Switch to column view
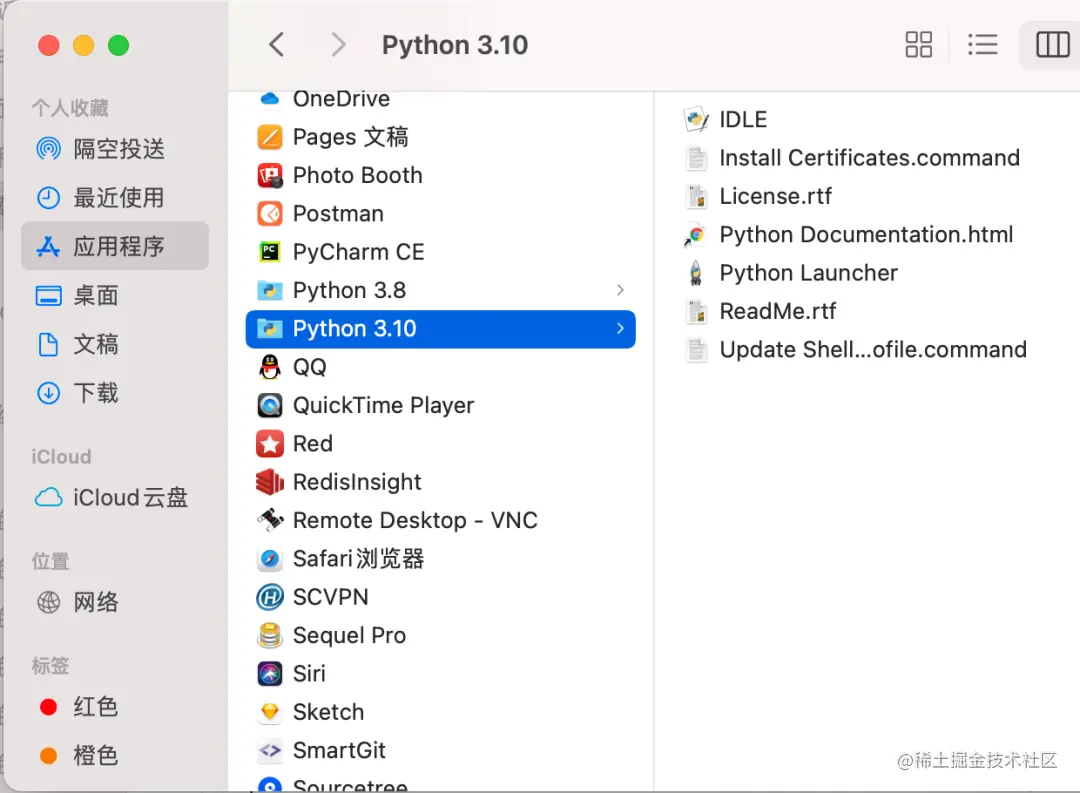The height and width of the screenshot is (793, 1080). (1052, 45)
